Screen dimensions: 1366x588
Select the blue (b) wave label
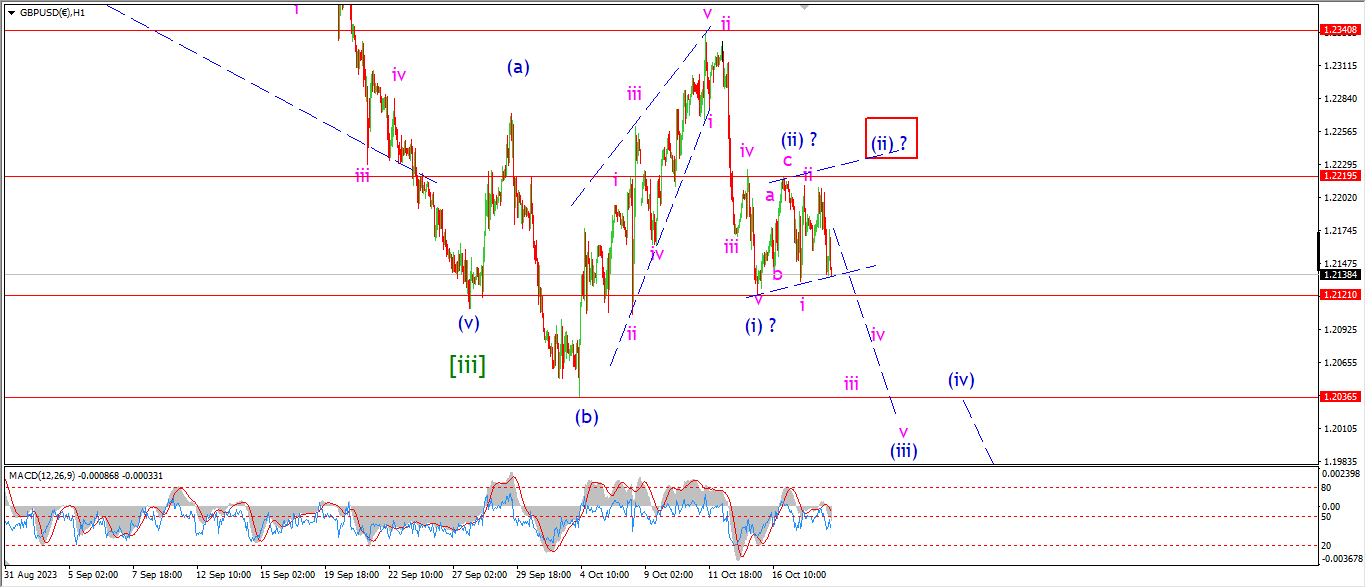pos(586,417)
